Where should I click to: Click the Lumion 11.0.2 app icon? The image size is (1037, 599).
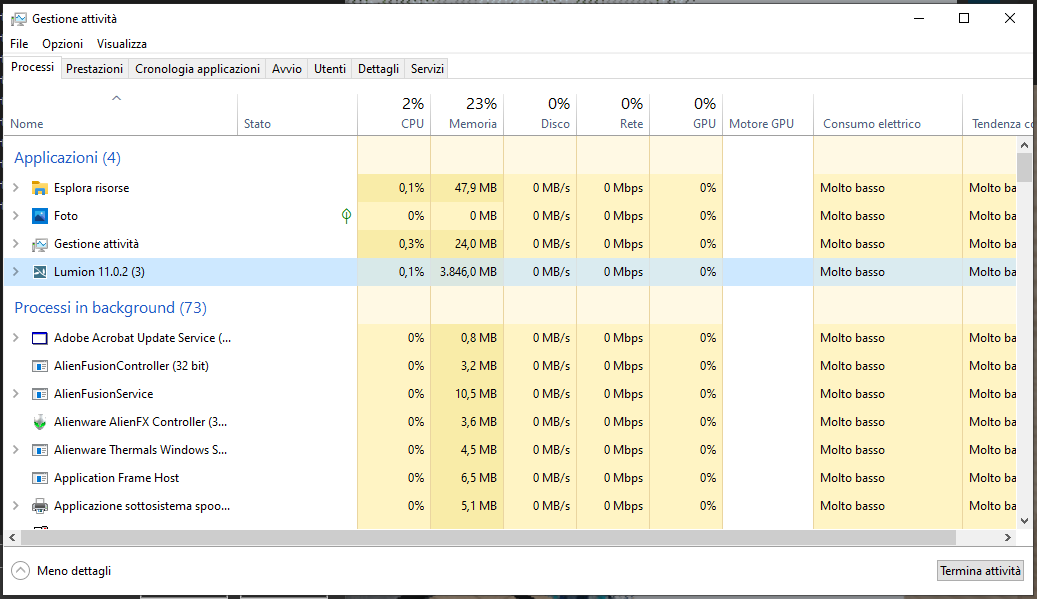[40, 272]
